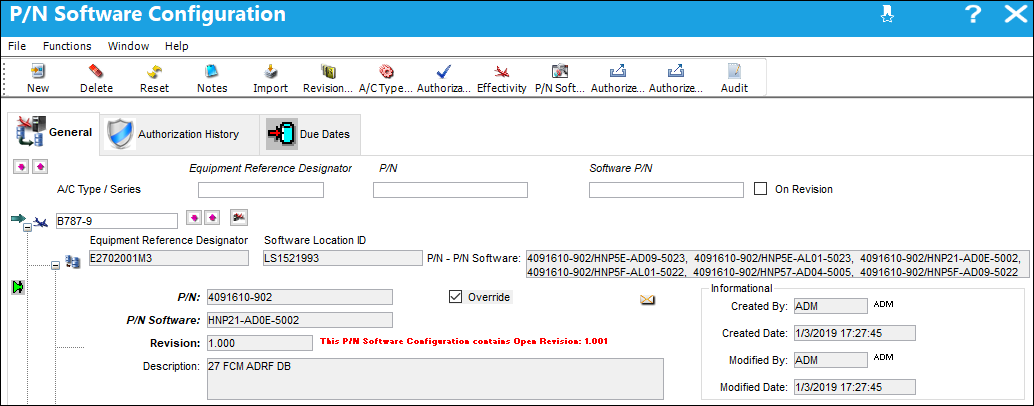Screen dimensions: 1034x406
Task: Click the Modified Date field
Action: tap(853, 386)
